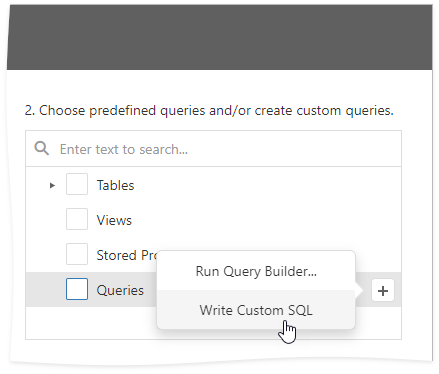
Task: Tick the Queries checkbox
Action: pos(77,289)
